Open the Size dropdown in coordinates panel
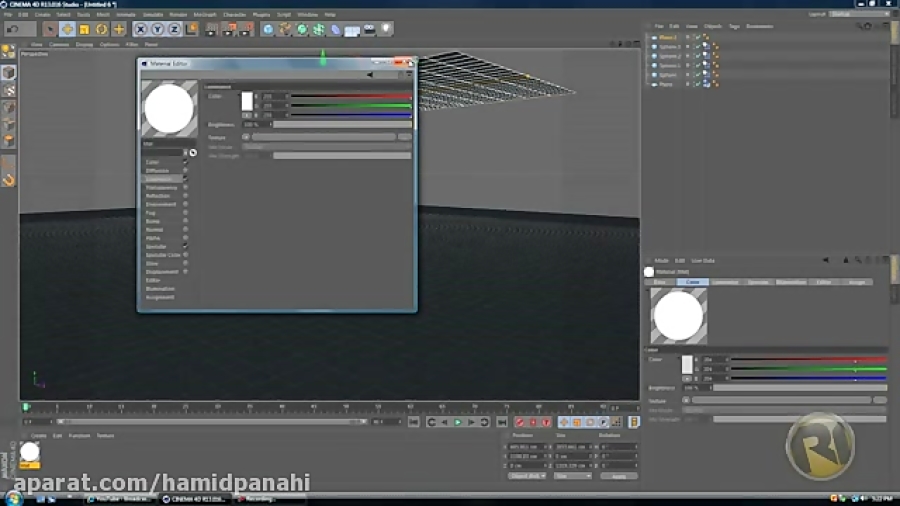This screenshot has width=900, height=506. click(x=572, y=476)
